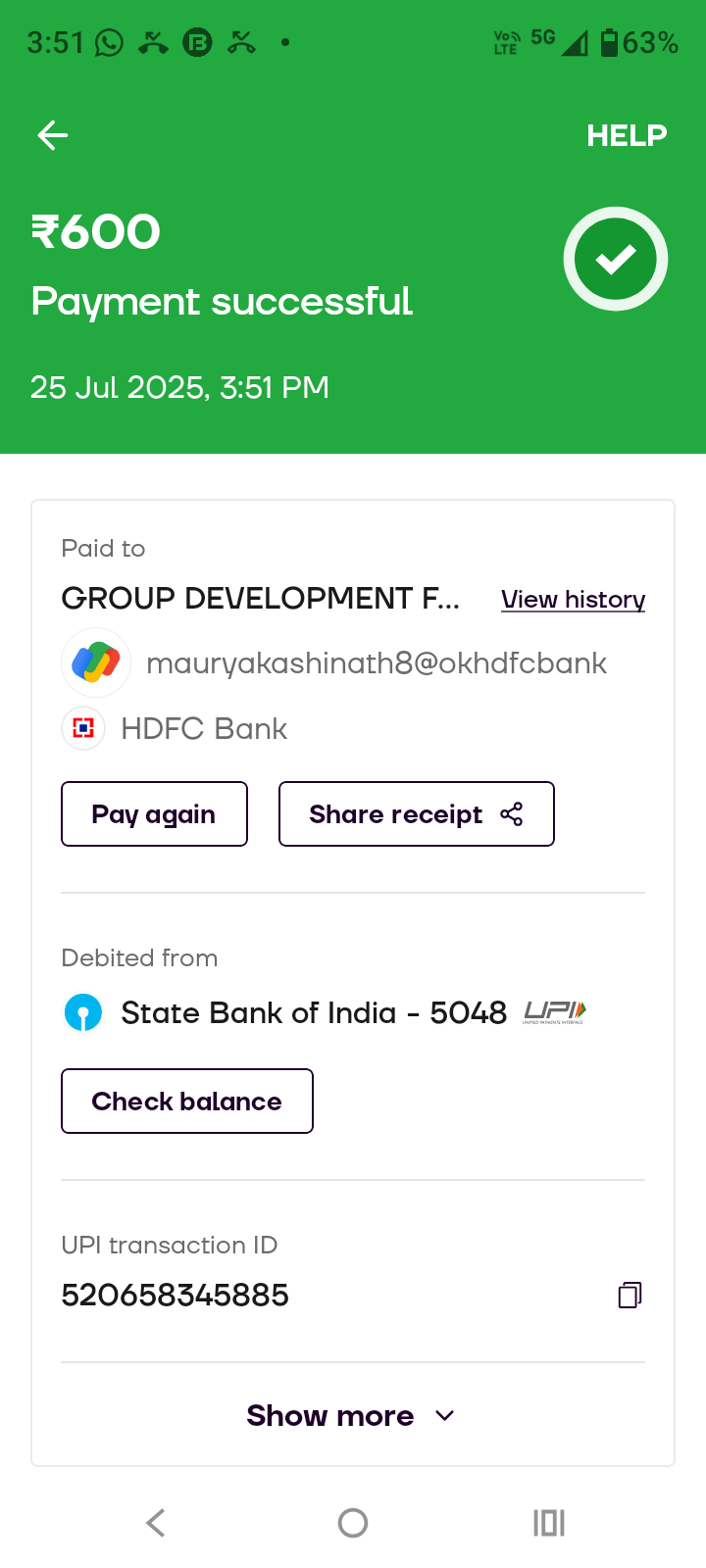Tap the Android back navigation button
This screenshot has height=1568, width=706.
(156, 1523)
